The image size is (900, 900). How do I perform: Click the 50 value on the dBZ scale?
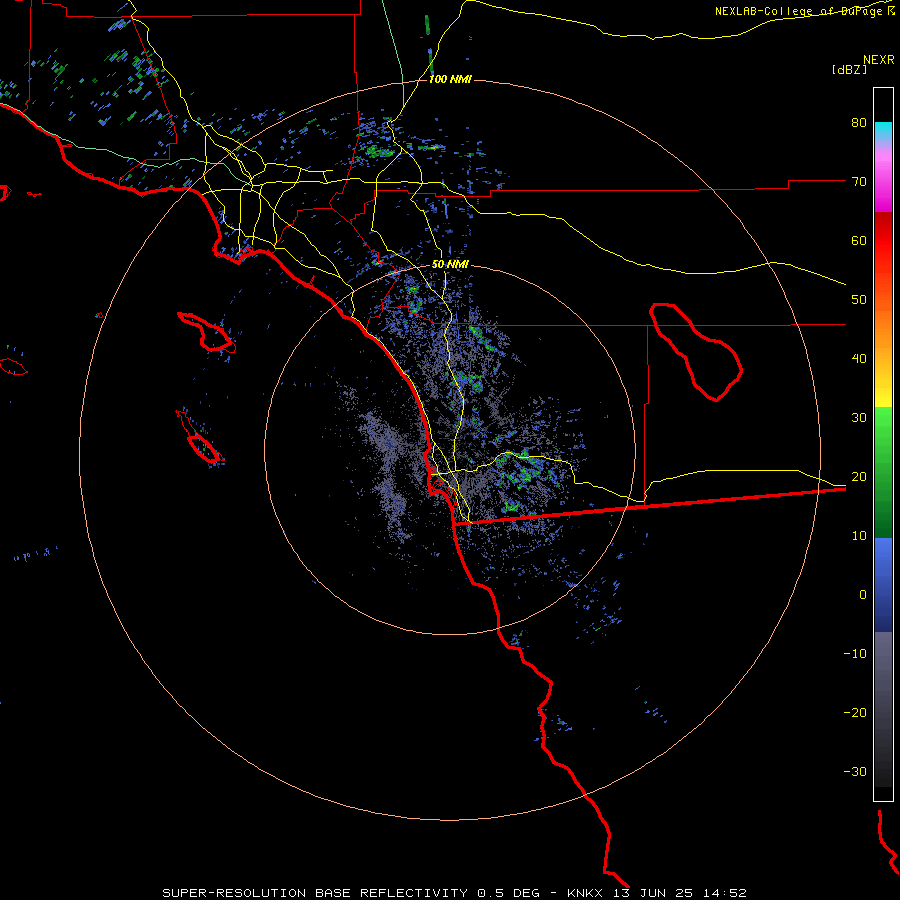point(859,300)
